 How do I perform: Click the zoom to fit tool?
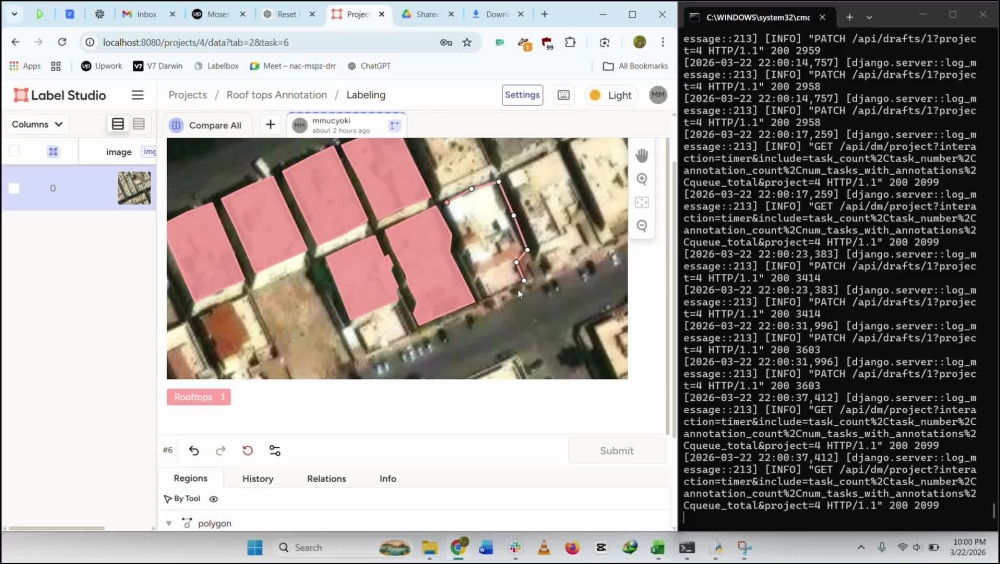coord(642,203)
